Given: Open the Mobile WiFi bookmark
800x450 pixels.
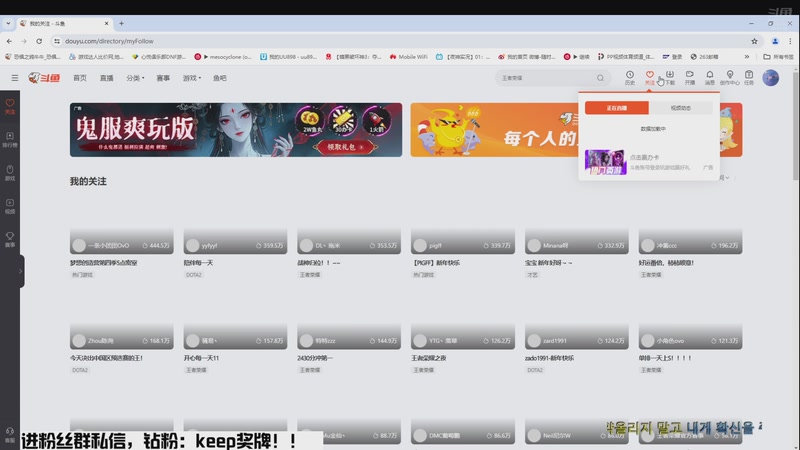Looking at the screenshot, I should 408,57.
